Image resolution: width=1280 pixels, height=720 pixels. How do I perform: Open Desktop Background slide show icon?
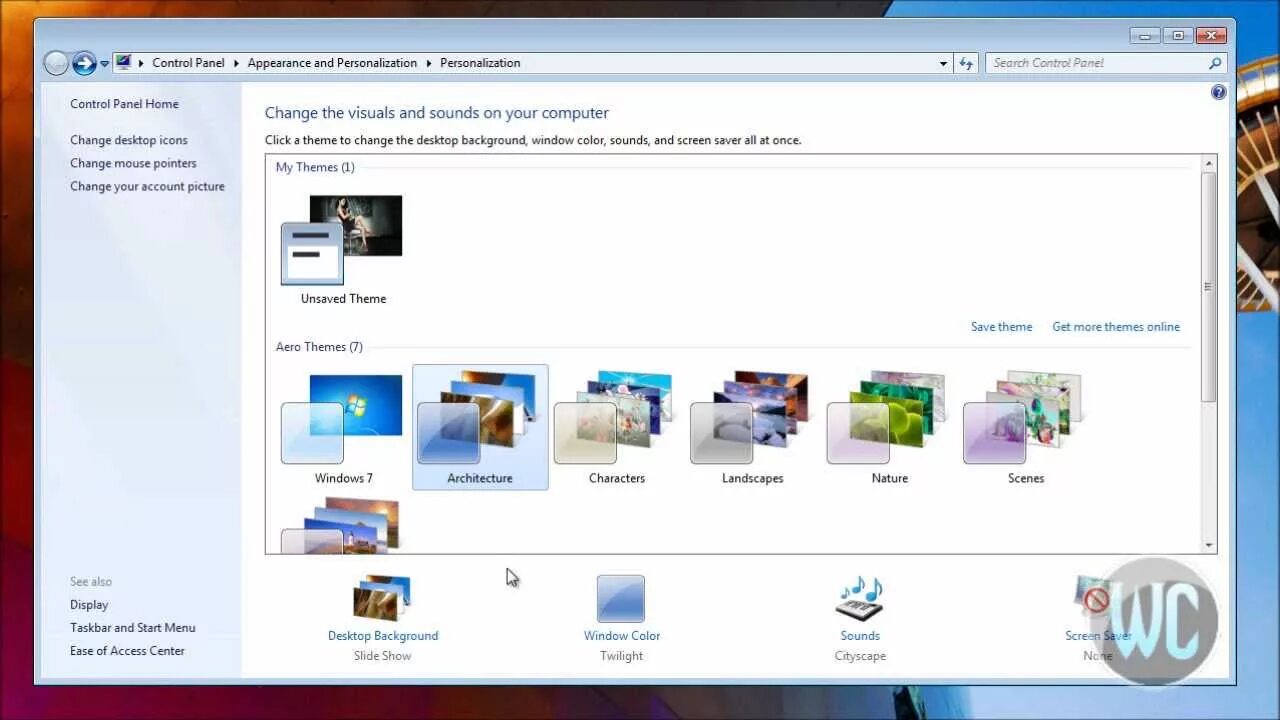pos(382,598)
